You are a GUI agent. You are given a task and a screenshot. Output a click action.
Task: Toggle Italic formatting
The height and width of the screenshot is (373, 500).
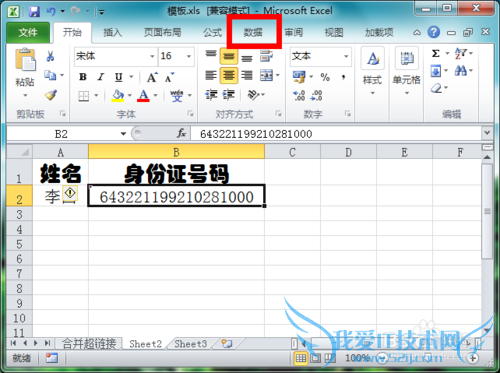pos(101,77)
